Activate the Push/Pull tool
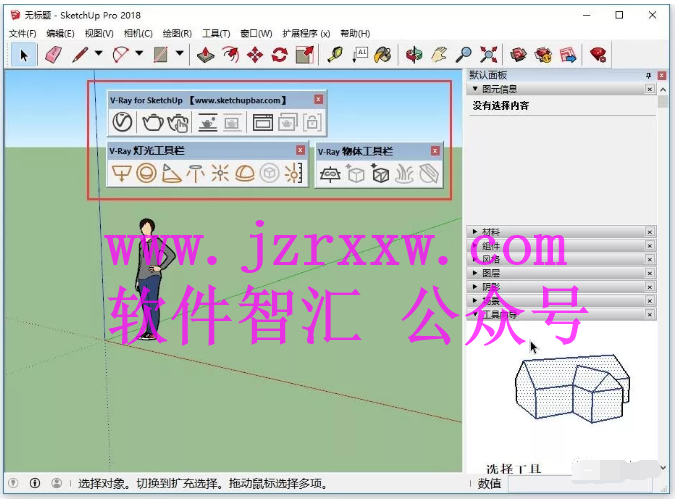This screenshot has width=676, height=504. 206,55
